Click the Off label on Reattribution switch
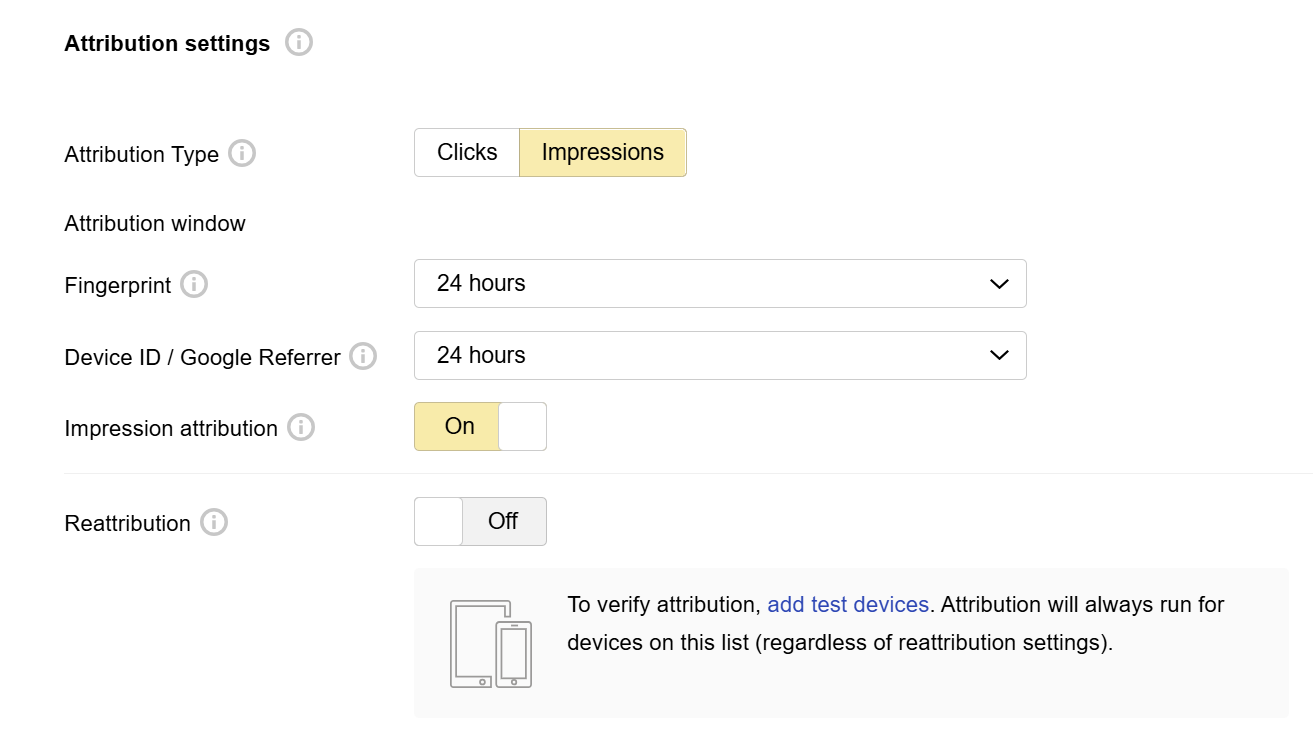Viewport: 1313px width, 745px height. tap(503, 522)
